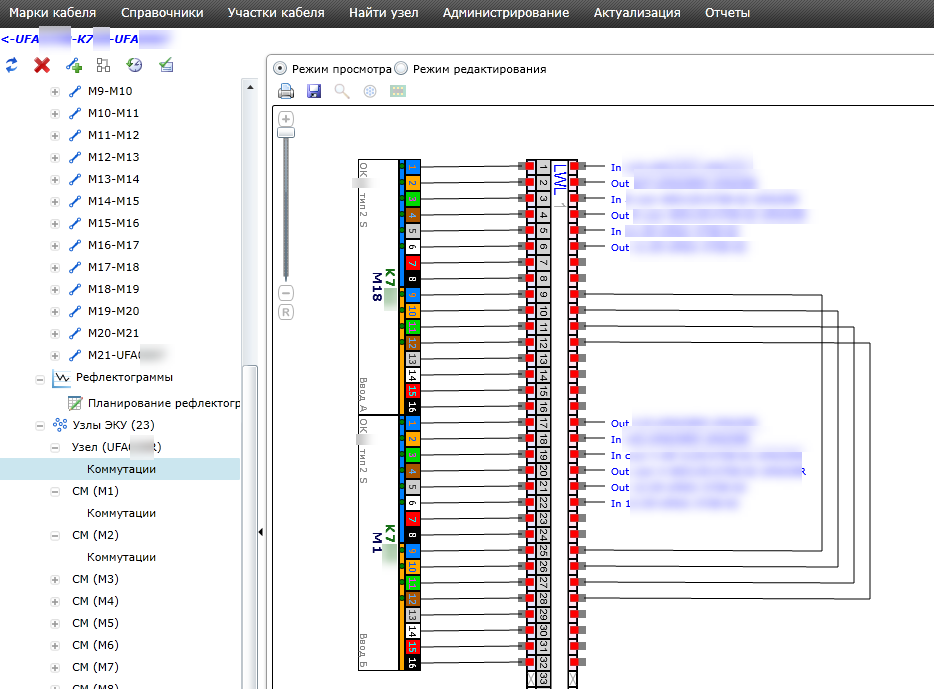Click the minus zoom out button on diagram
The width and height of the screenshot is (934, 689).
click(x=286, y=293)
